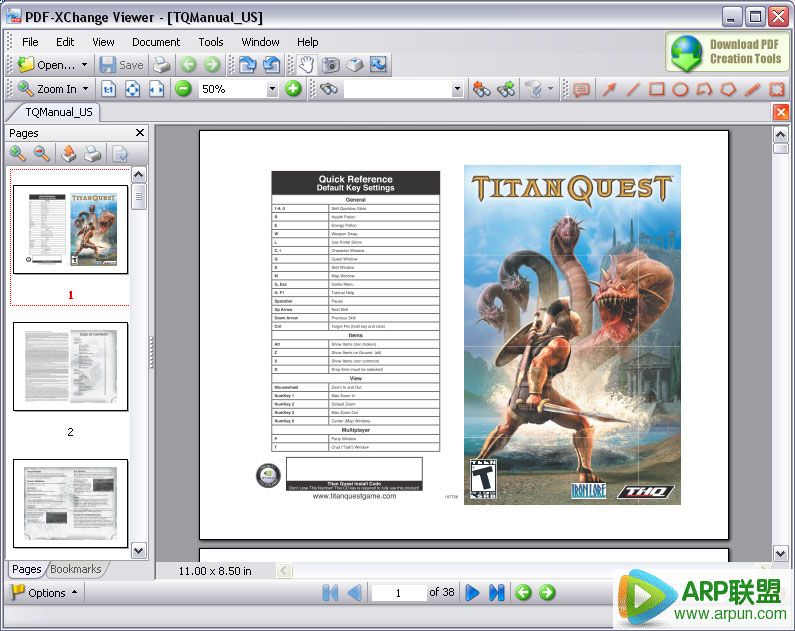Image resolution: width=795 pixels, height=631 pixels.
Task: Close the Pages panel
Action: pos(140,133)
